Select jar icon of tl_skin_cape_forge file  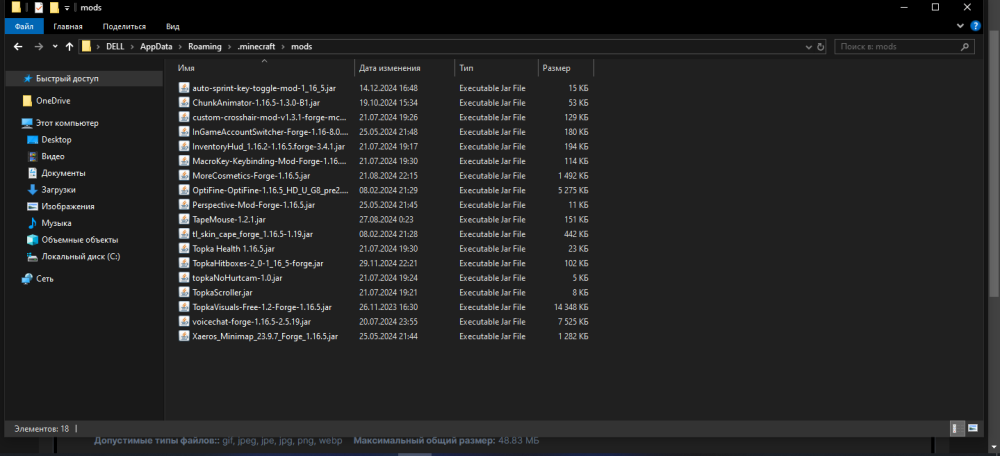(x=184, y=233)
